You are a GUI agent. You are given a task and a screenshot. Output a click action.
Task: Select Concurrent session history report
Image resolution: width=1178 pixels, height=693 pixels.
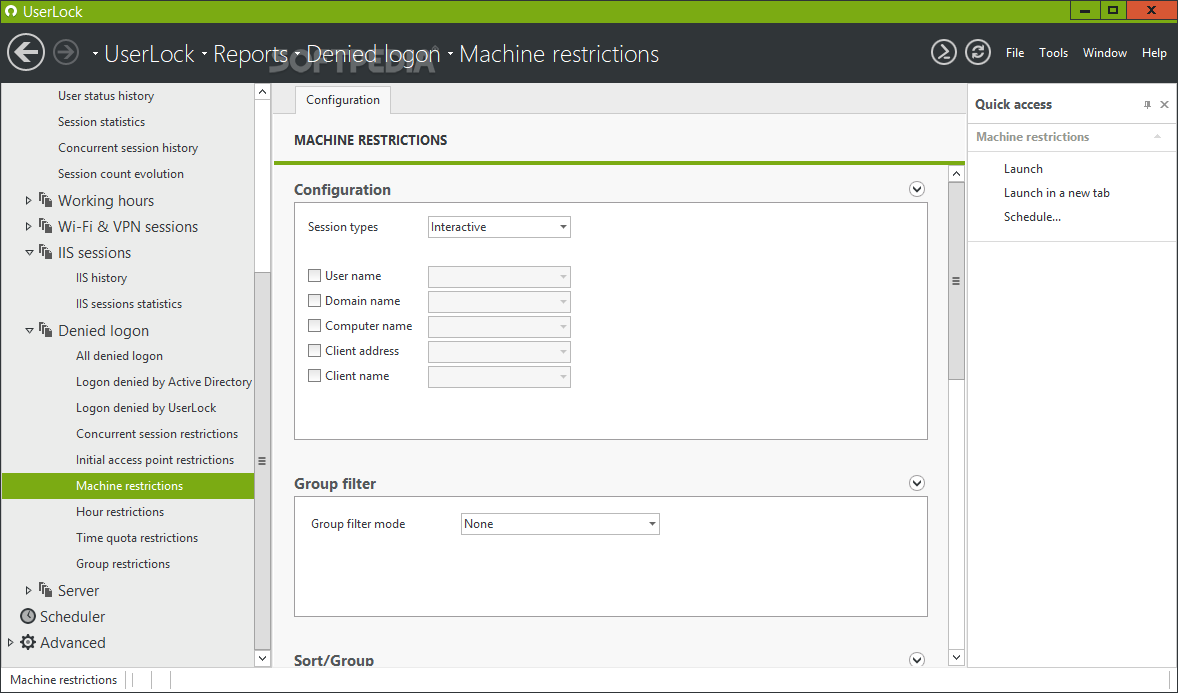(128, 148)
